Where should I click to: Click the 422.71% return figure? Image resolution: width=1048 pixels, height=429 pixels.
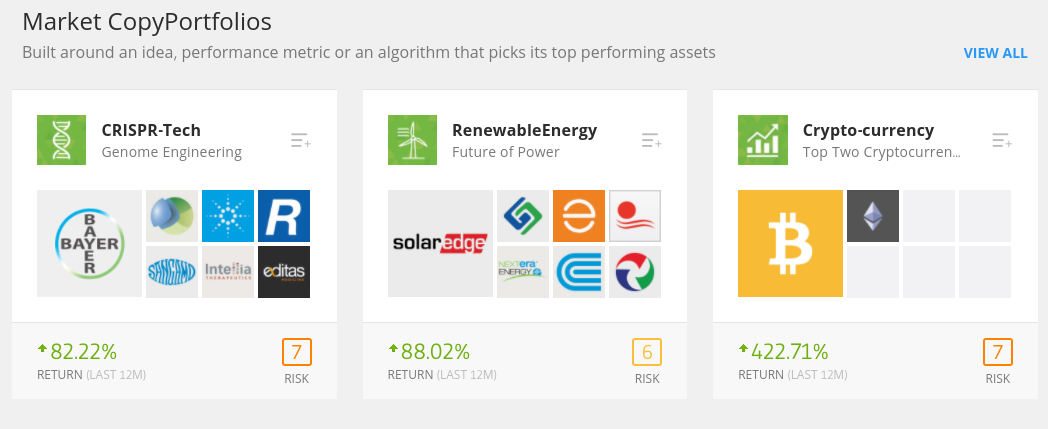pos(789,351)
